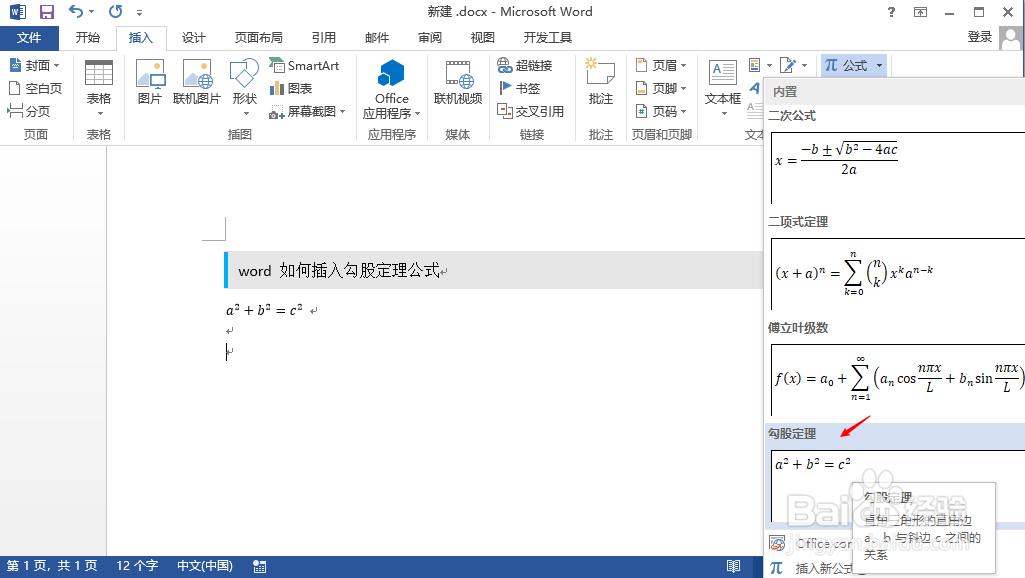1025x578 pixels.
Task: Switch to the Insert (插入) tab
Action: [141, 38]
